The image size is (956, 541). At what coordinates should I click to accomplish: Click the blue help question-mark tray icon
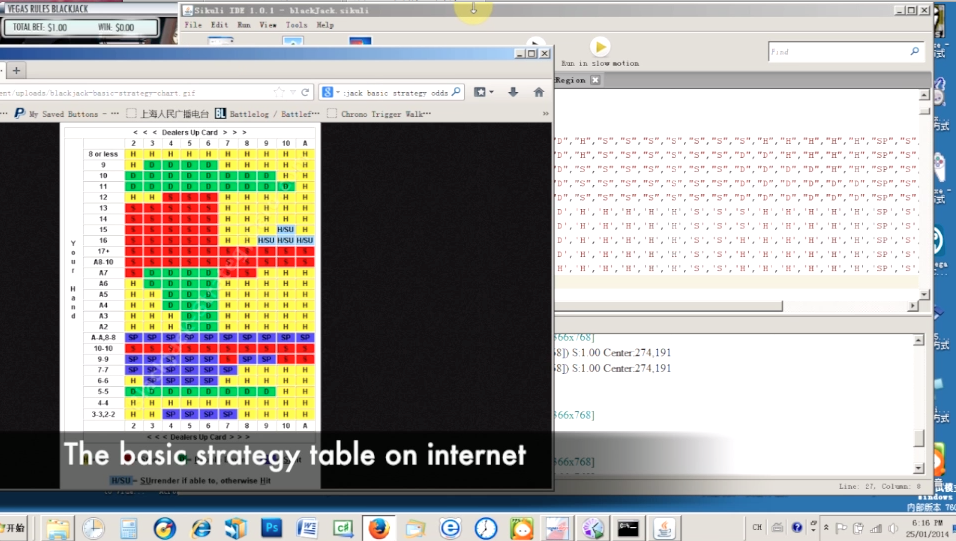pyautogui.click(x=797, y=528)
